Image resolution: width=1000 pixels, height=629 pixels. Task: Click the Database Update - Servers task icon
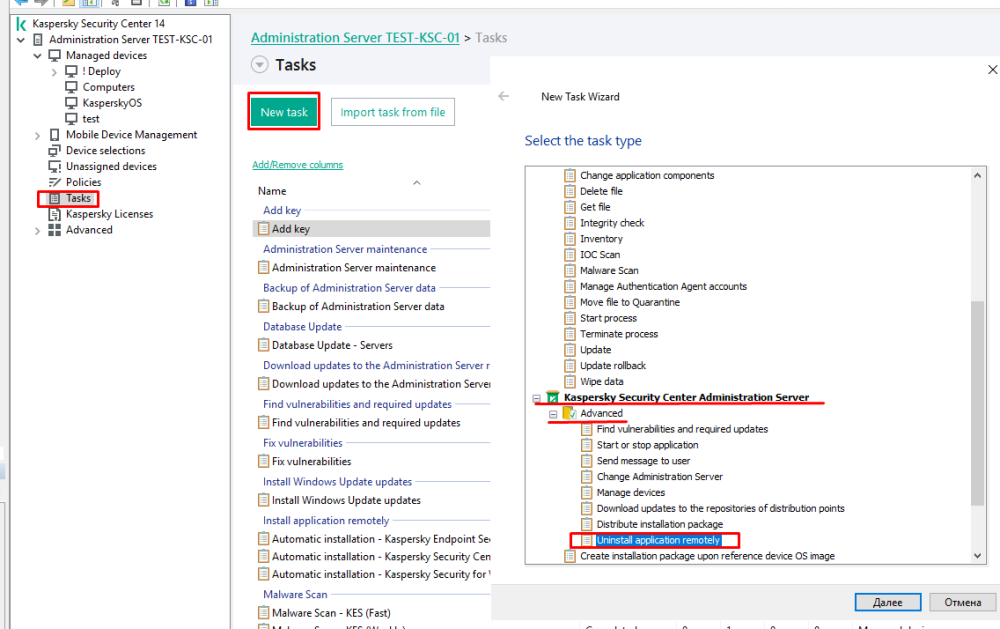click(263, 345)
